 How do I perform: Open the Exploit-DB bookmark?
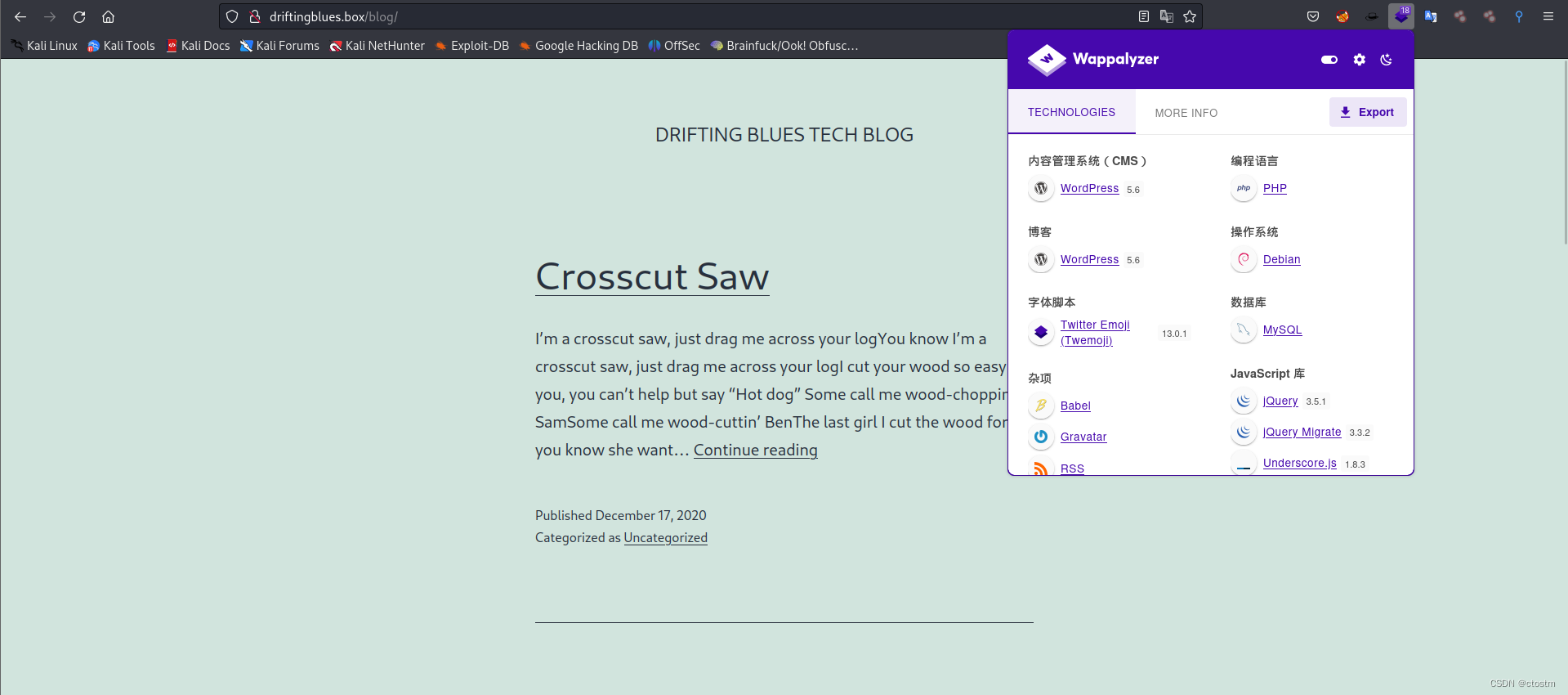pyautogui.click(x=472, y=46)
